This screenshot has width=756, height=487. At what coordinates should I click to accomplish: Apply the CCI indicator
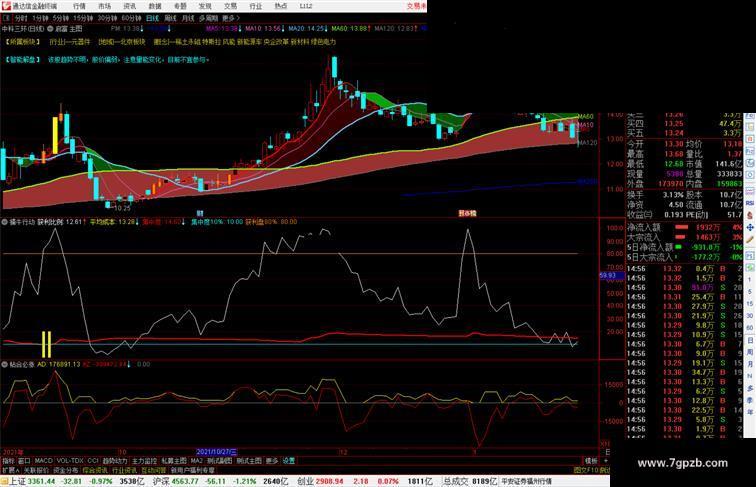coord(93,461)
